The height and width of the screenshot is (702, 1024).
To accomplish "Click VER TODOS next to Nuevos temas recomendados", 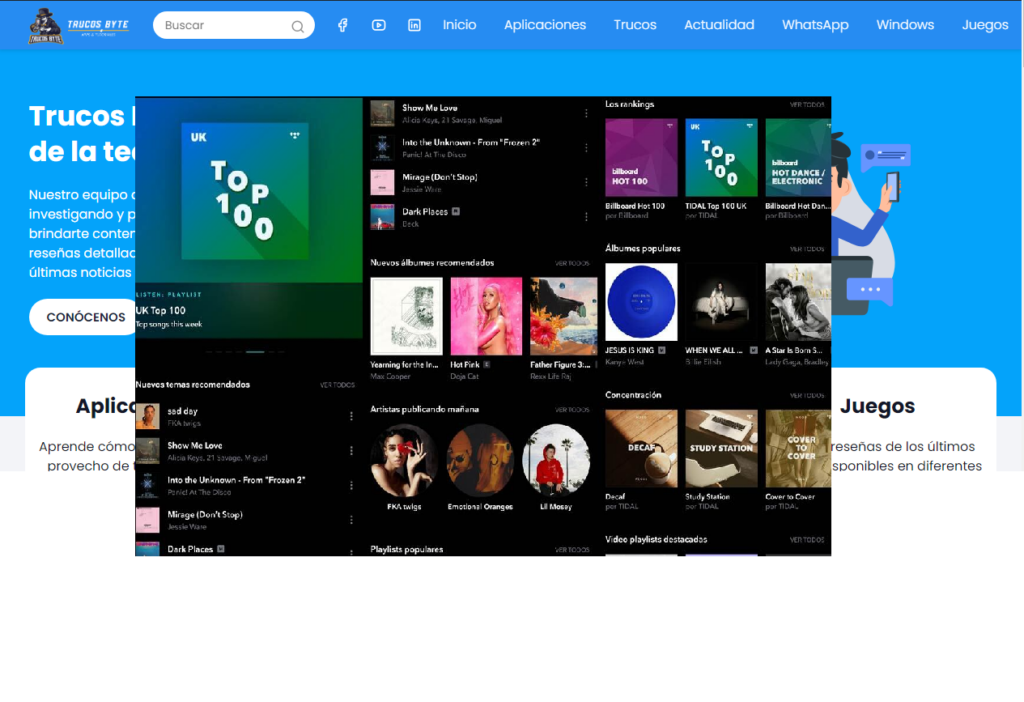I will pyautogui.click(x=337, y=385).
